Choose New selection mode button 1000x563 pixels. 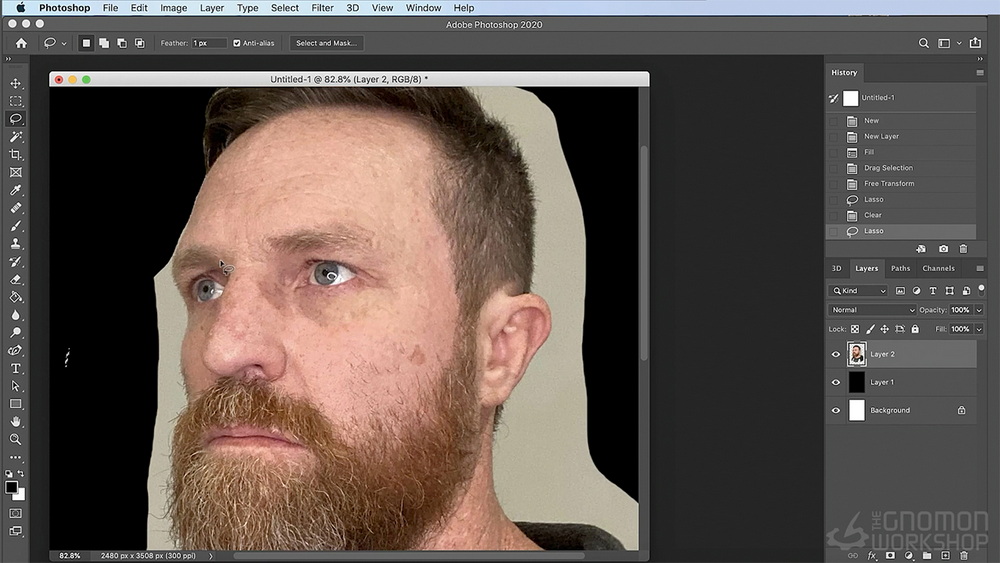click(x=86, y=43)
